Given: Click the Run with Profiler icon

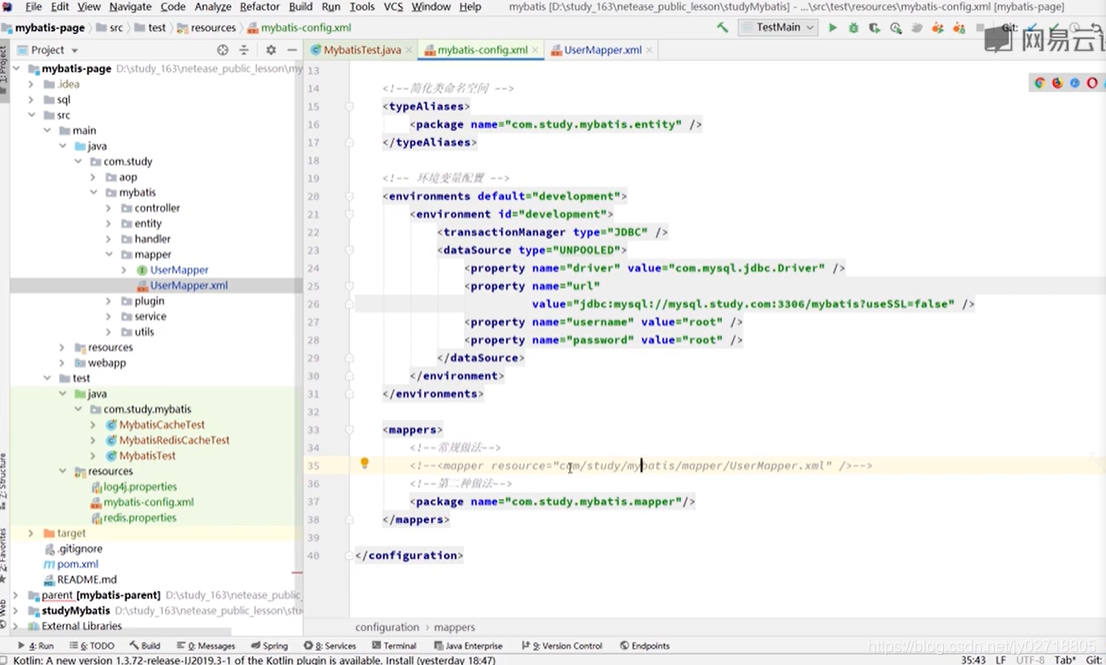Looking at the screenshot, I should click(x=896, y=28).
